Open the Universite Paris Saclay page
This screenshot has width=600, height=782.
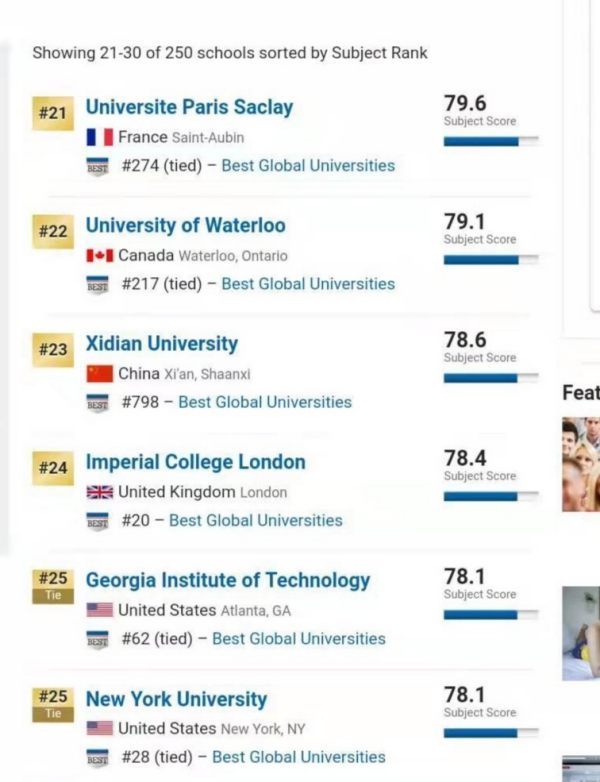[x=190, y=107]
